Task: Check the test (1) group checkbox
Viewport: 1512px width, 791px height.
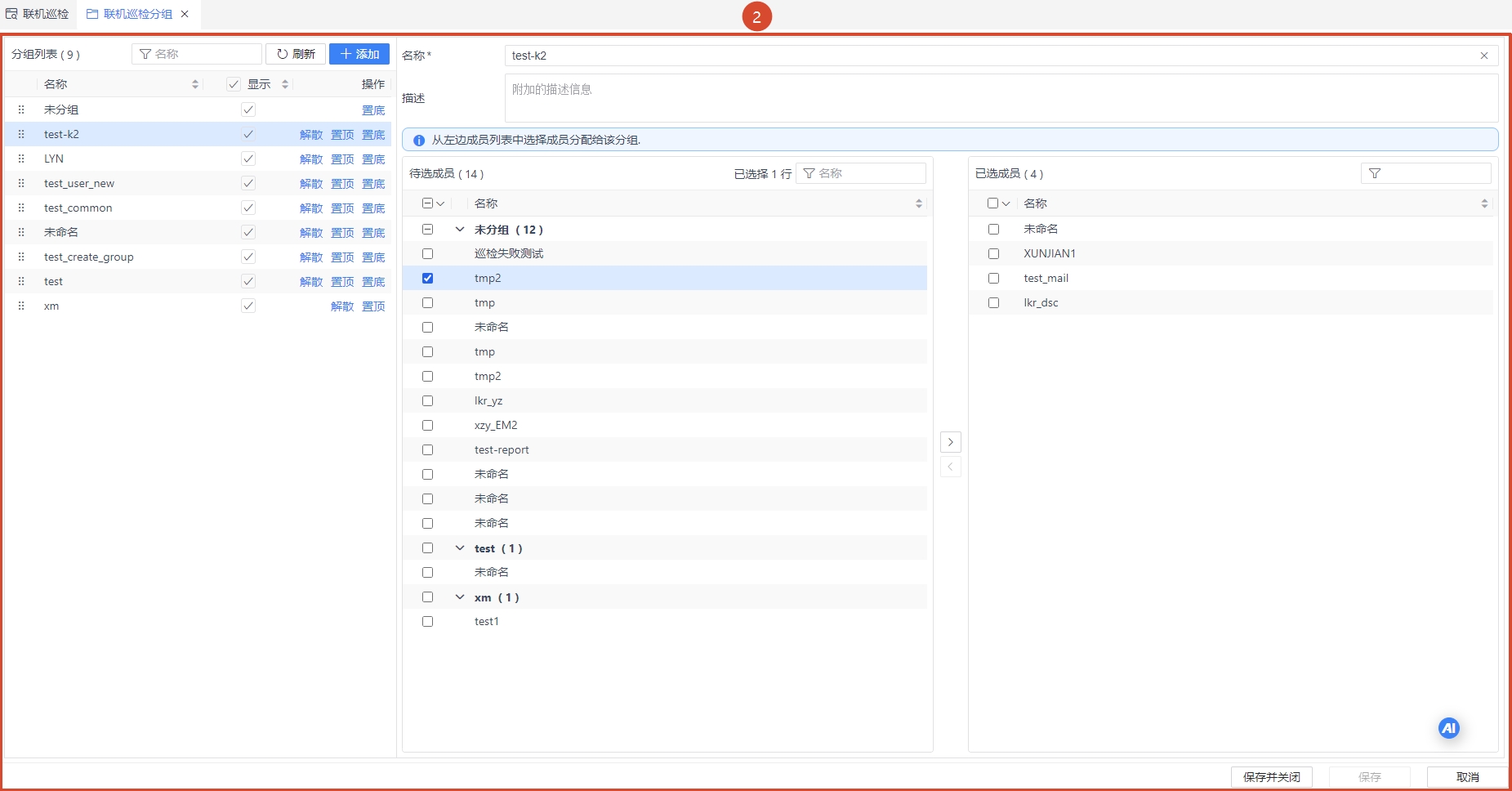Action: tap(427, 547)
